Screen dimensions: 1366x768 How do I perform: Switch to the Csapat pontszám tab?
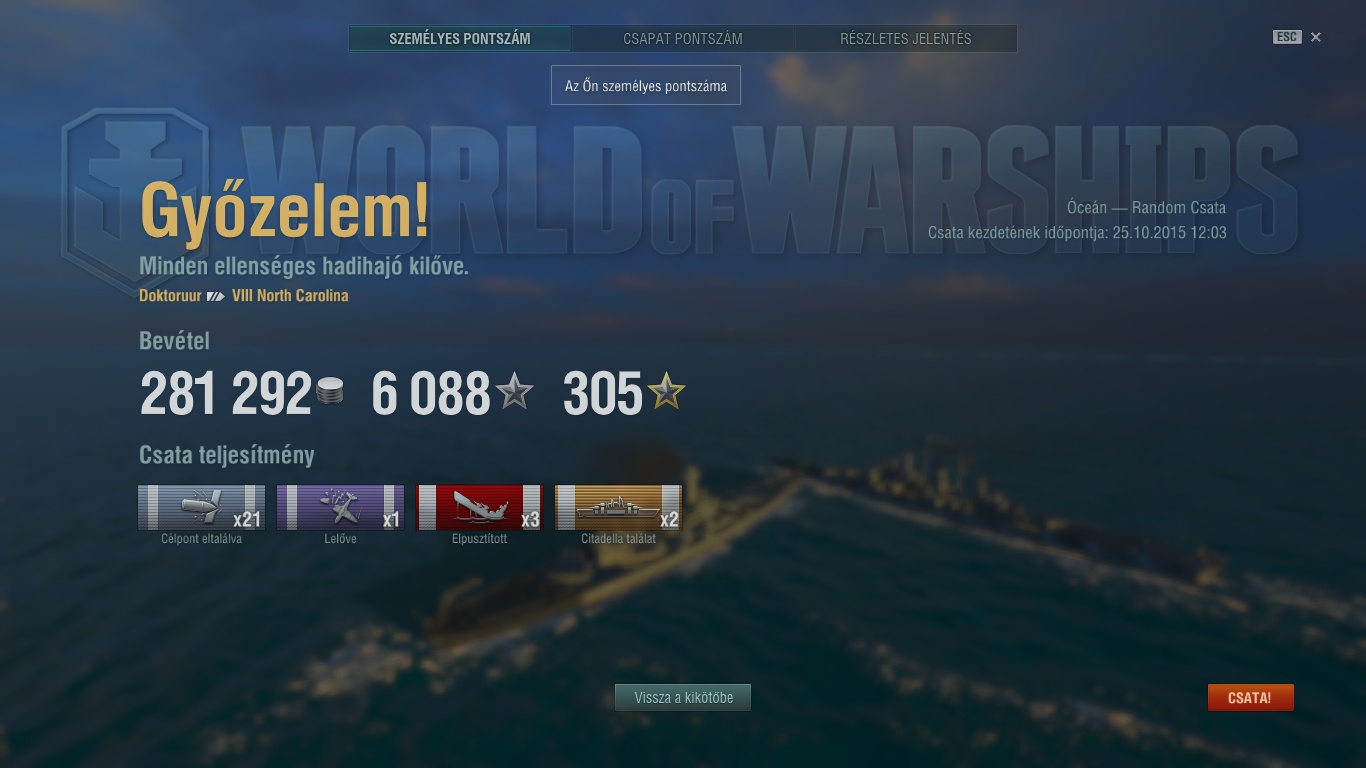pyautogui.click(x=683, y=39)
